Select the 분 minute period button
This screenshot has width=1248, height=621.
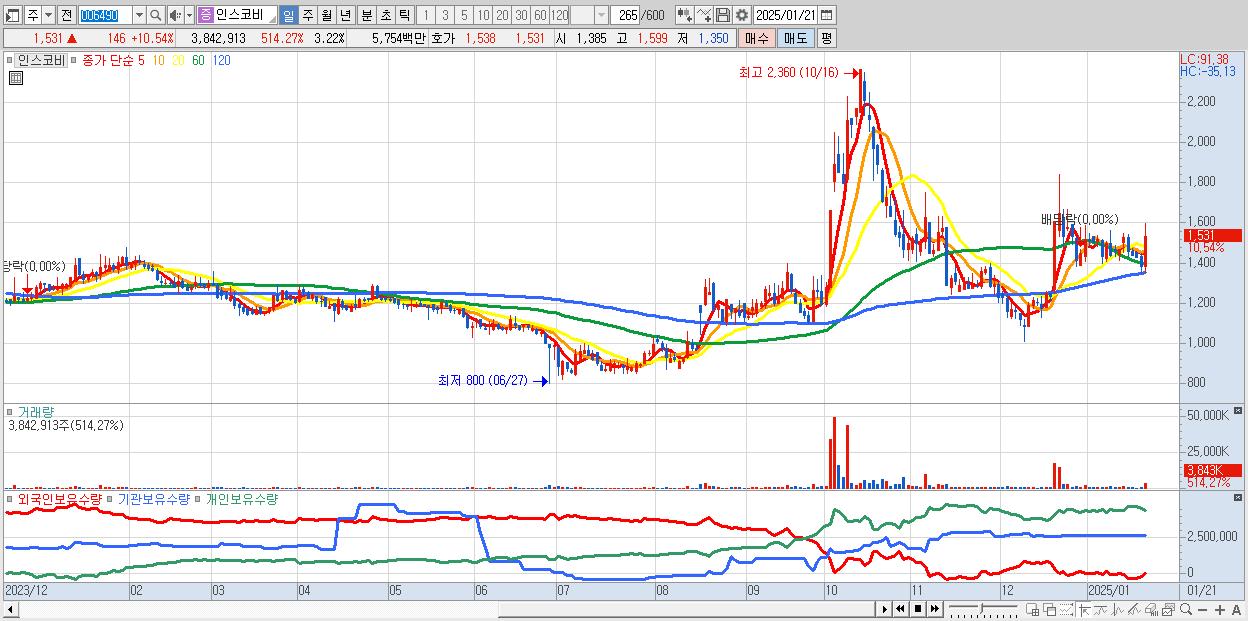click(366, 15)
